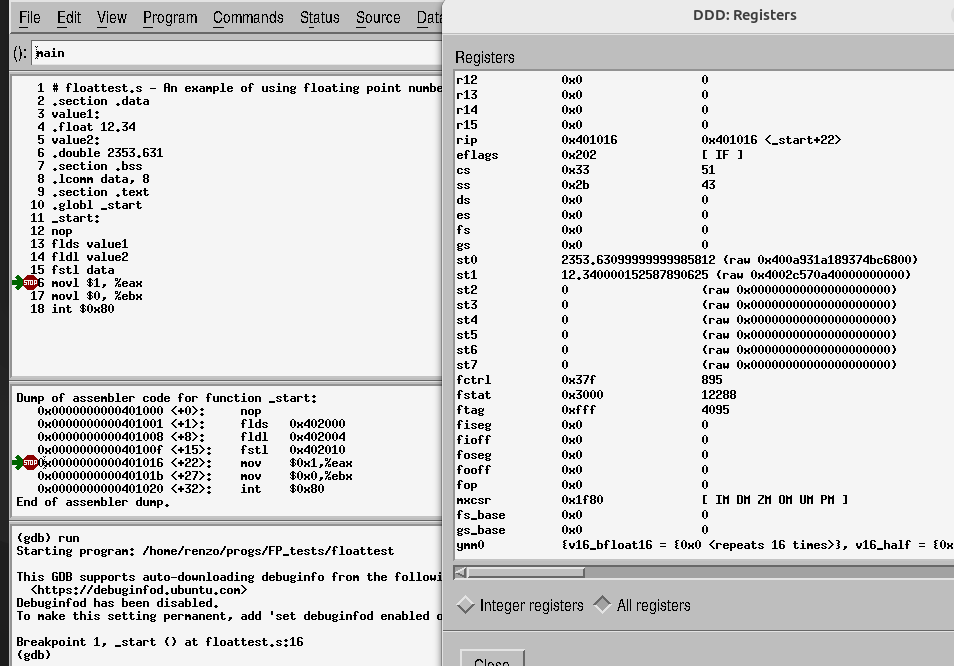Image resolution: width=954 pixels, height=666 pixels.
Task: Open the Program menu
Action: click(170, 18)
